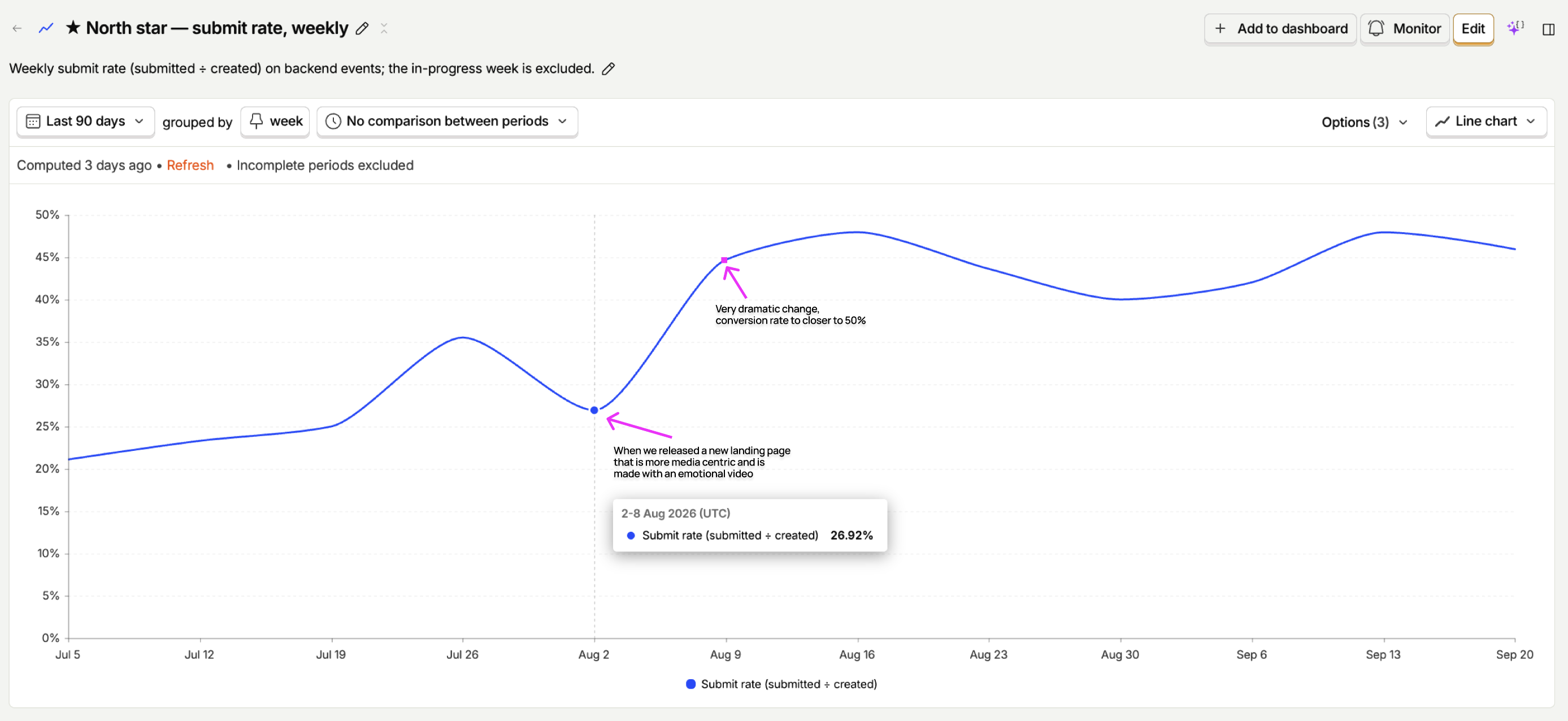Image resolution: width=1568 pixels, height=721 pixels.
Task: Click Computed 3 days ago text
Action: (x=84, y=165)
